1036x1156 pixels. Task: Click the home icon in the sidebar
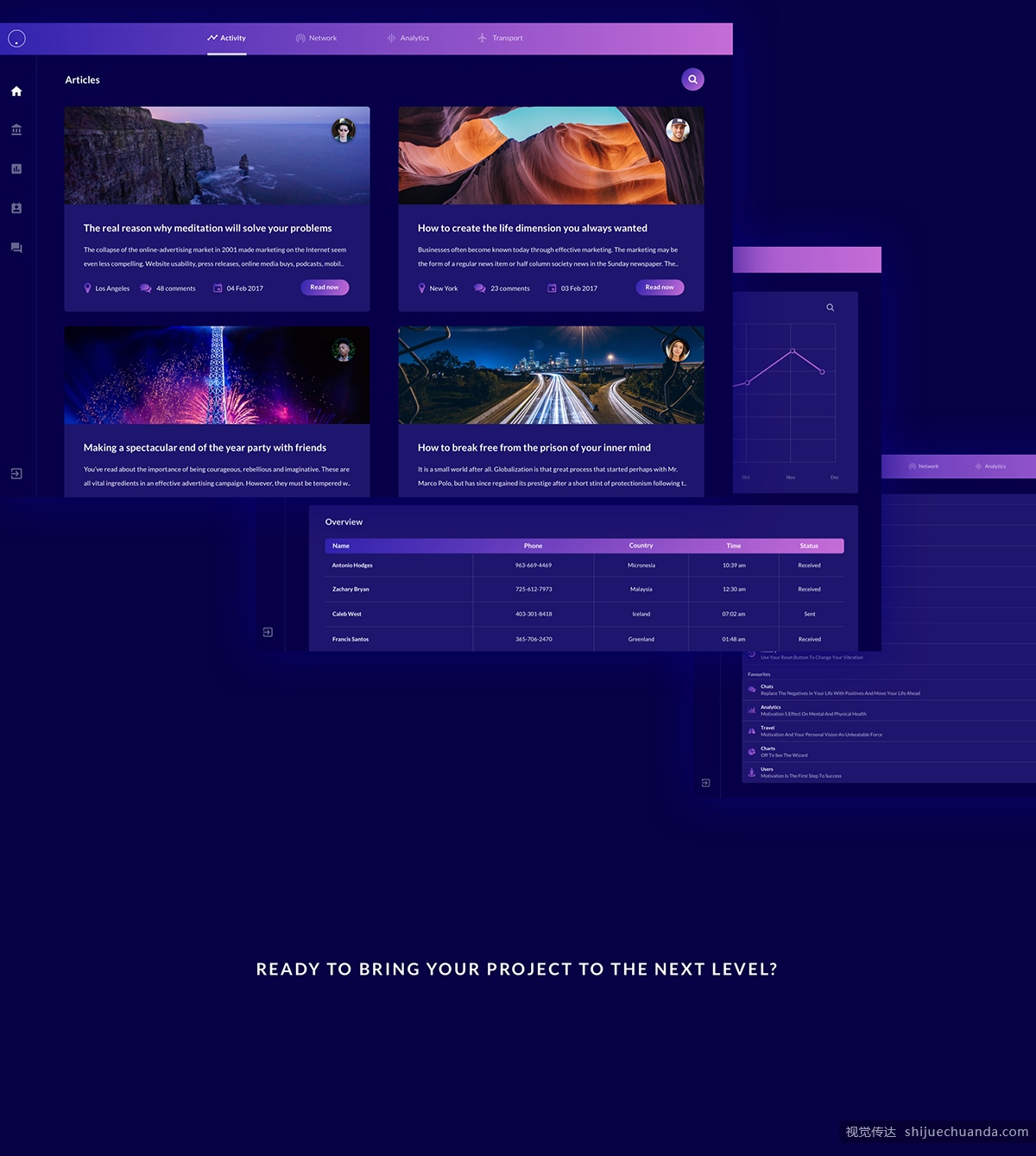16,92
